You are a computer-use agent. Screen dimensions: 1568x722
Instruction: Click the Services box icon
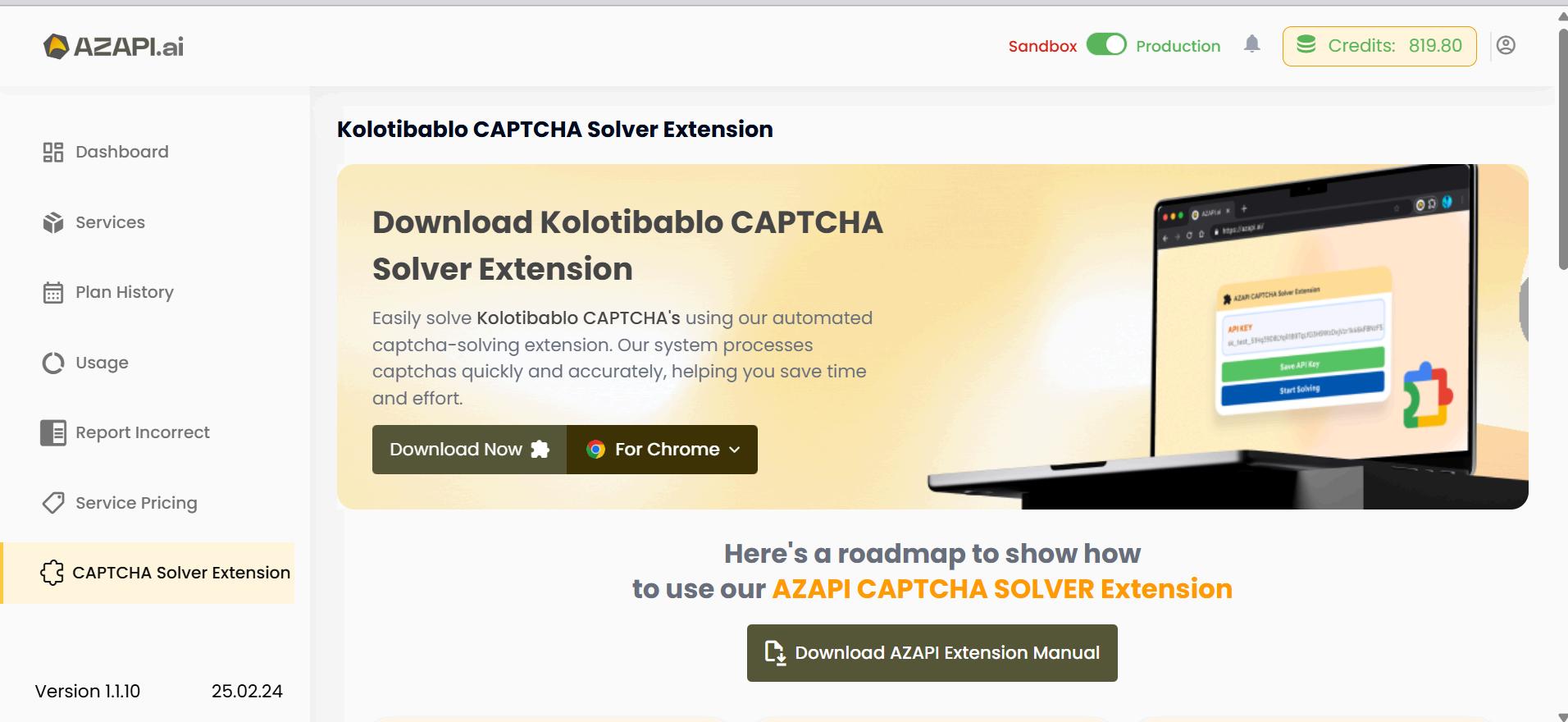(x=53, y=222)
